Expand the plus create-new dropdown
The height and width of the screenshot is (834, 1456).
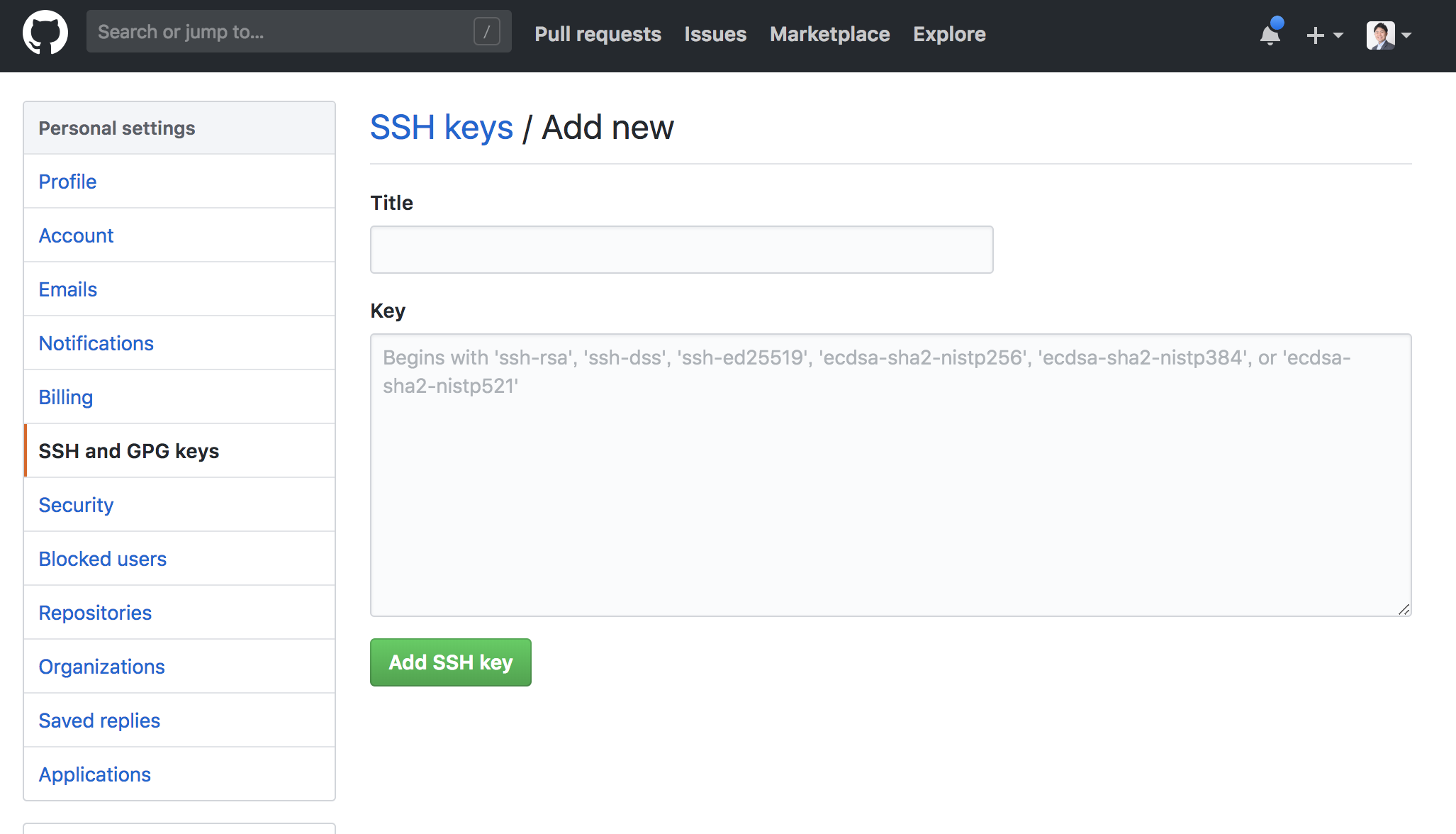tap(1324, 35)
